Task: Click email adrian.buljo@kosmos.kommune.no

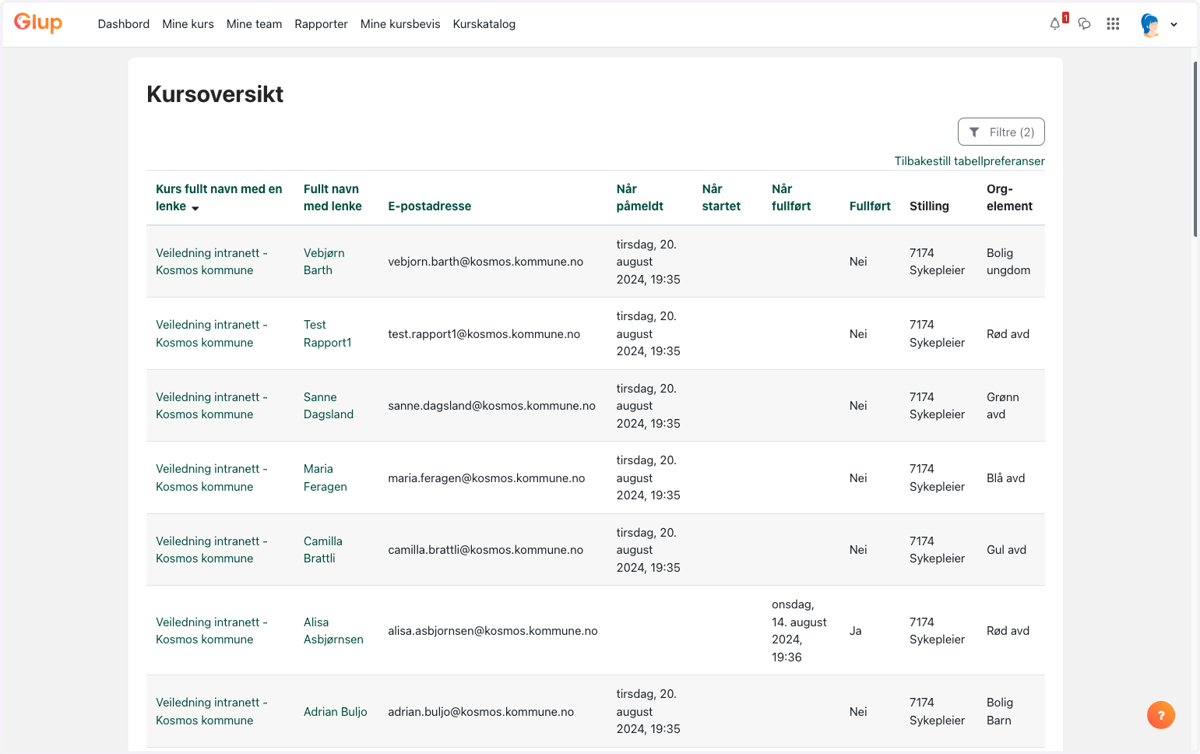Action: click(x=481, y=712)
